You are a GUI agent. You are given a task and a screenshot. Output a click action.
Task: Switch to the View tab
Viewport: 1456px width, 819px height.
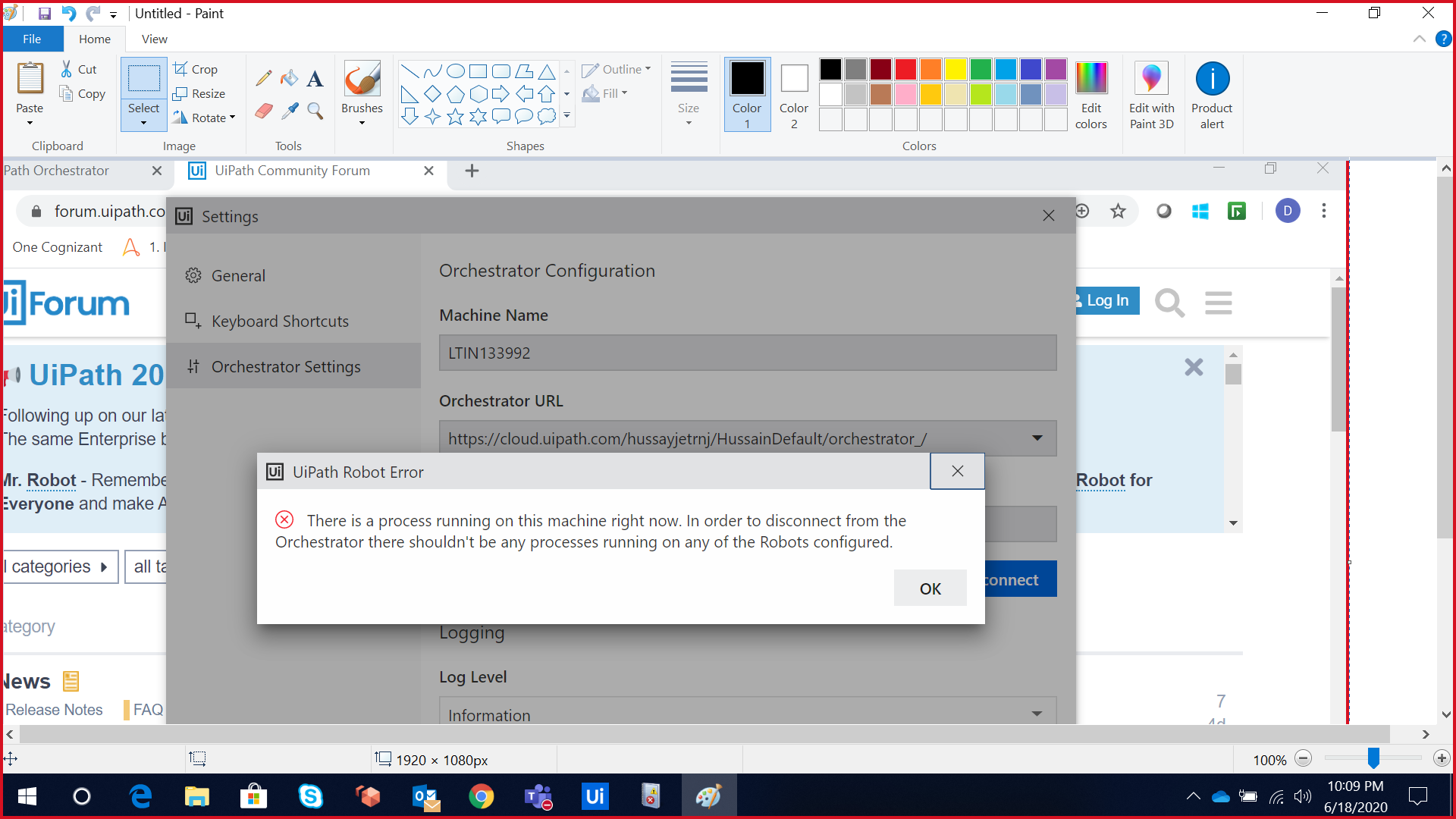click(x=154, y=39)
